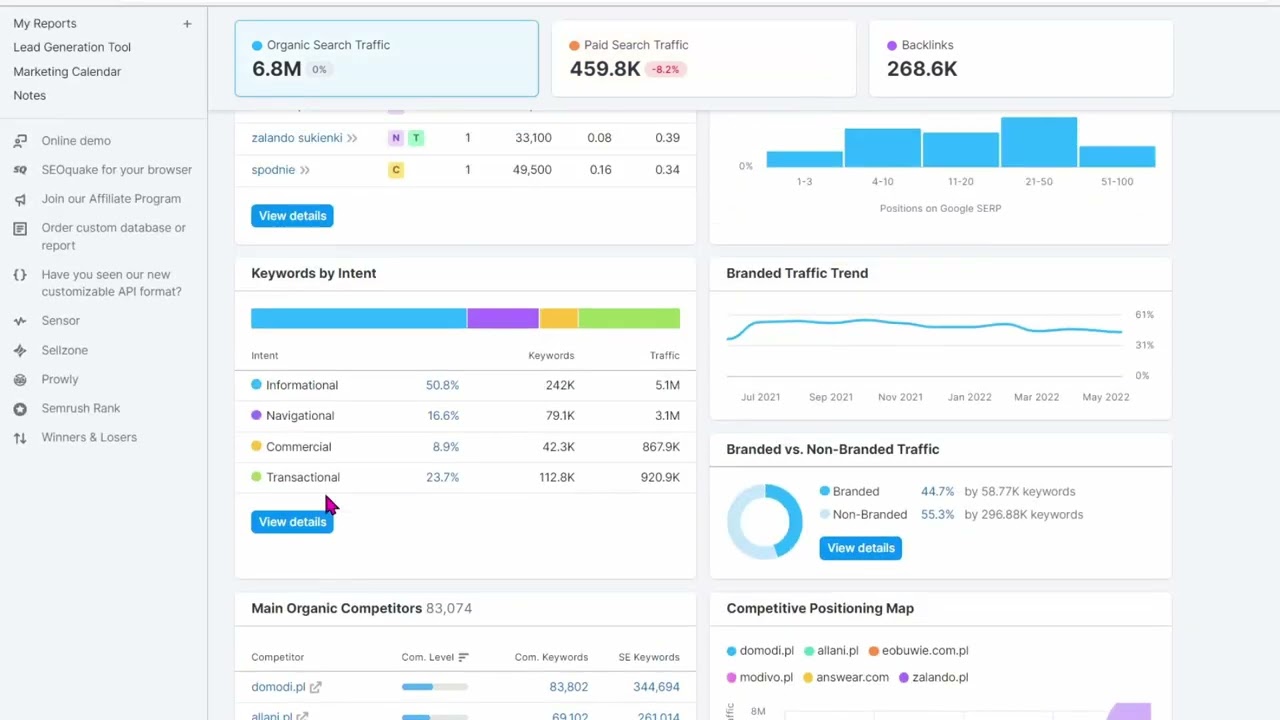Image resolution: width=1280 pixels, height=720 pixels.
Task: Click green Transactional segment of intent bar
Action: pyautogui.click(x=629, y=319)
